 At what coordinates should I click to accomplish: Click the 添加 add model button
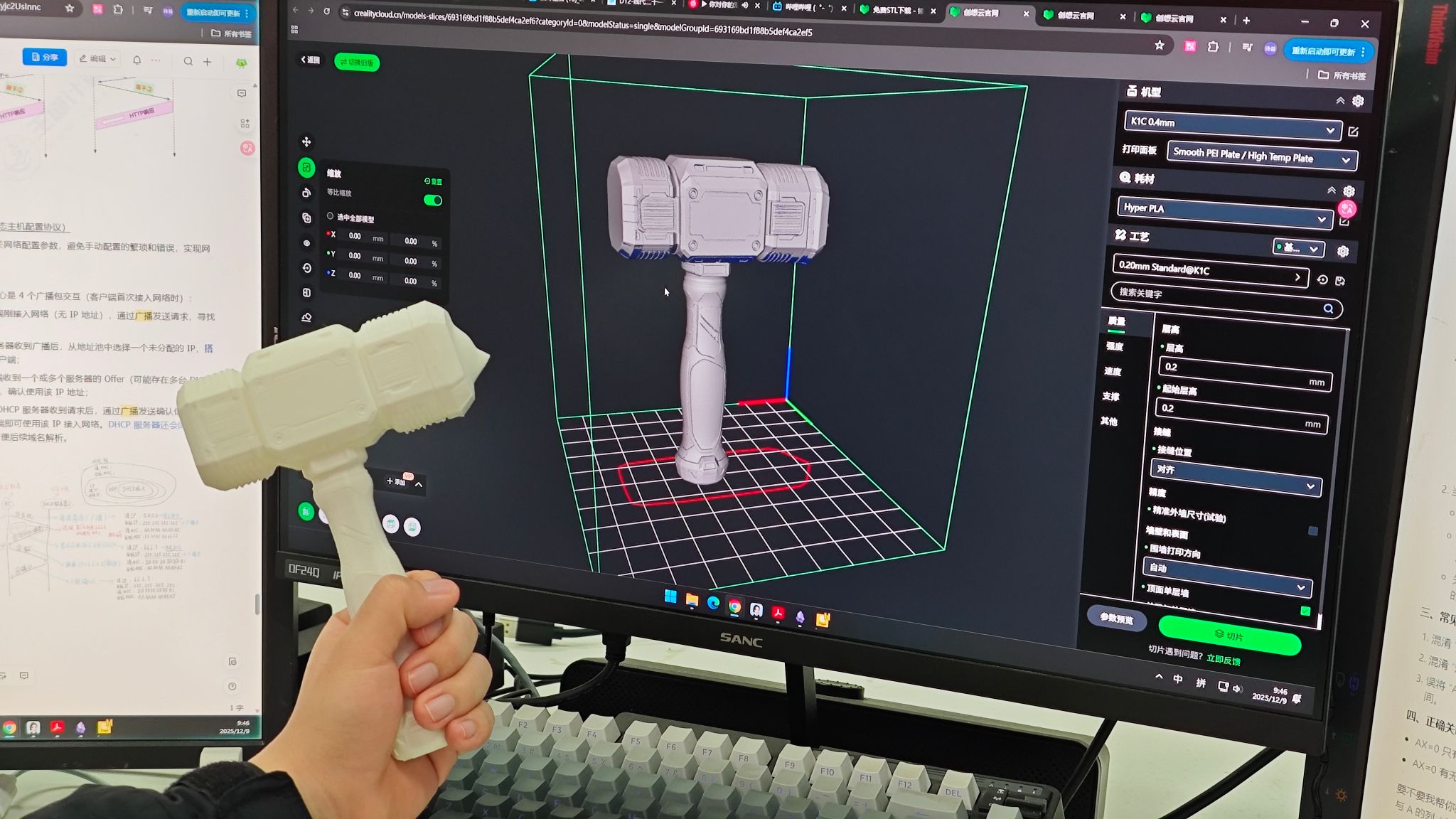(x=396, y=482)
